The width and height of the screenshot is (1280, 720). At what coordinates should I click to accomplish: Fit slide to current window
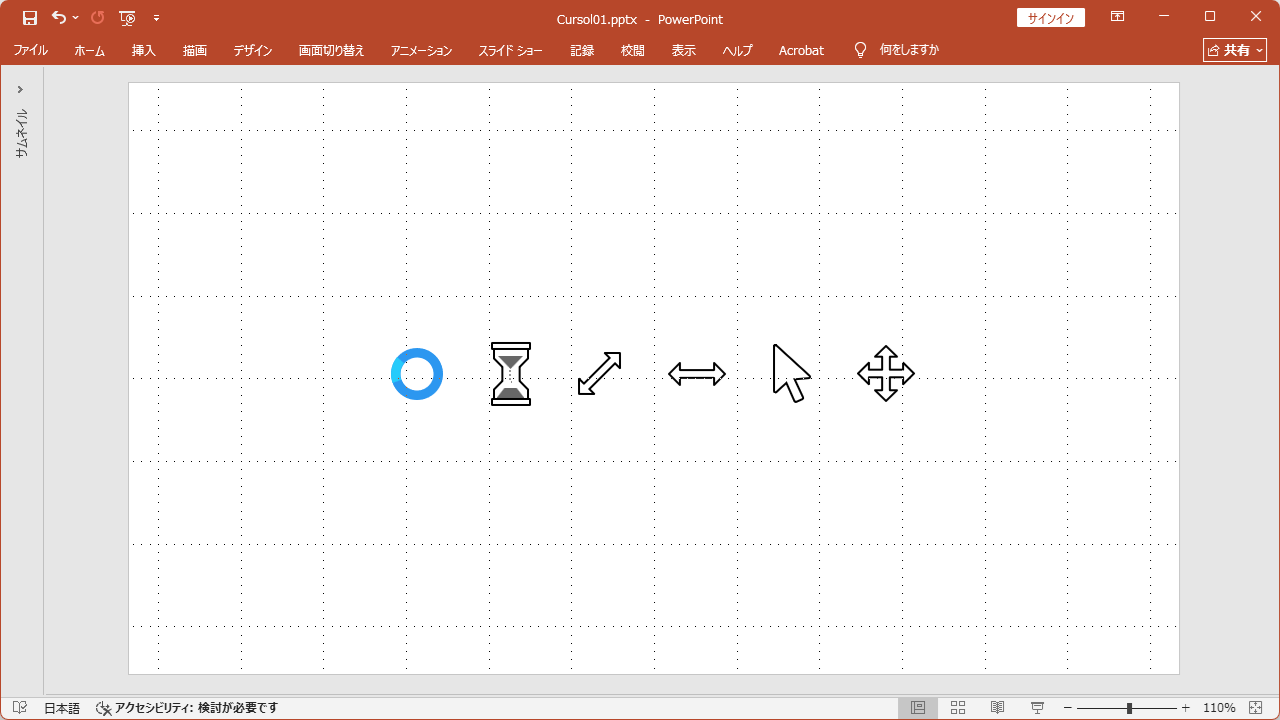pos(1256,708)
